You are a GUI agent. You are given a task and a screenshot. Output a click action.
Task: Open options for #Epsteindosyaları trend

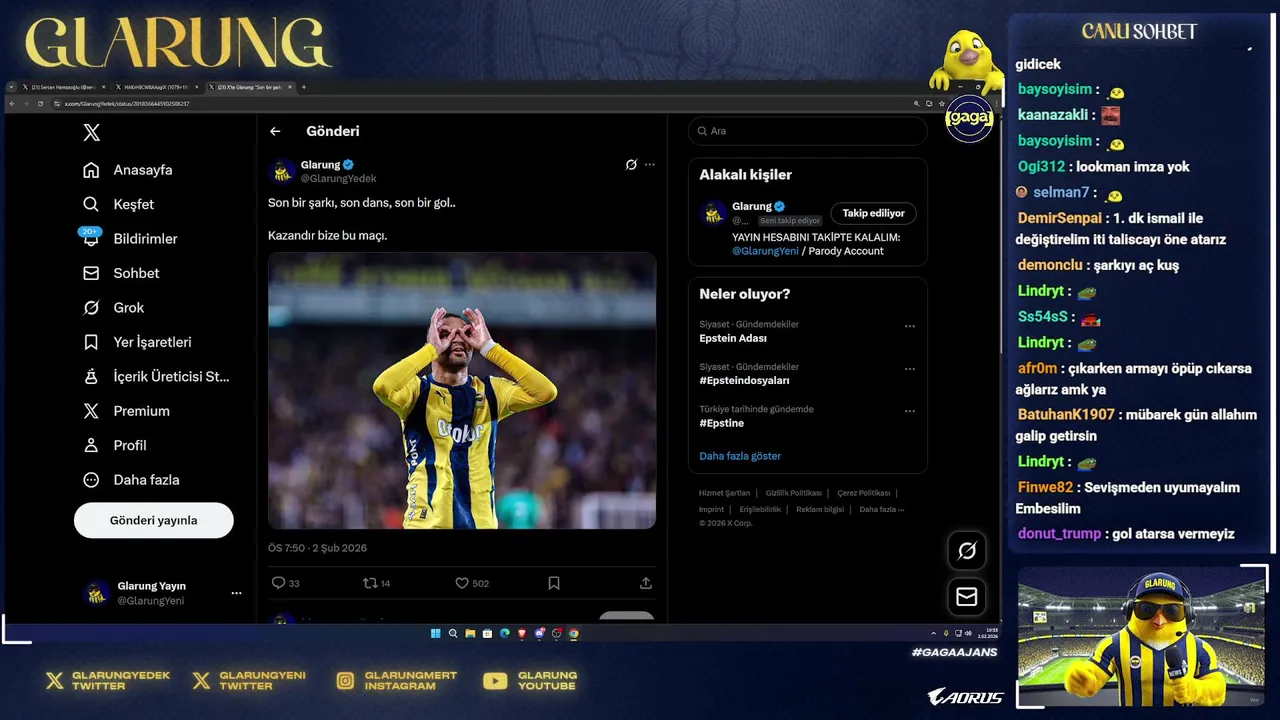(x=910, y=369)
